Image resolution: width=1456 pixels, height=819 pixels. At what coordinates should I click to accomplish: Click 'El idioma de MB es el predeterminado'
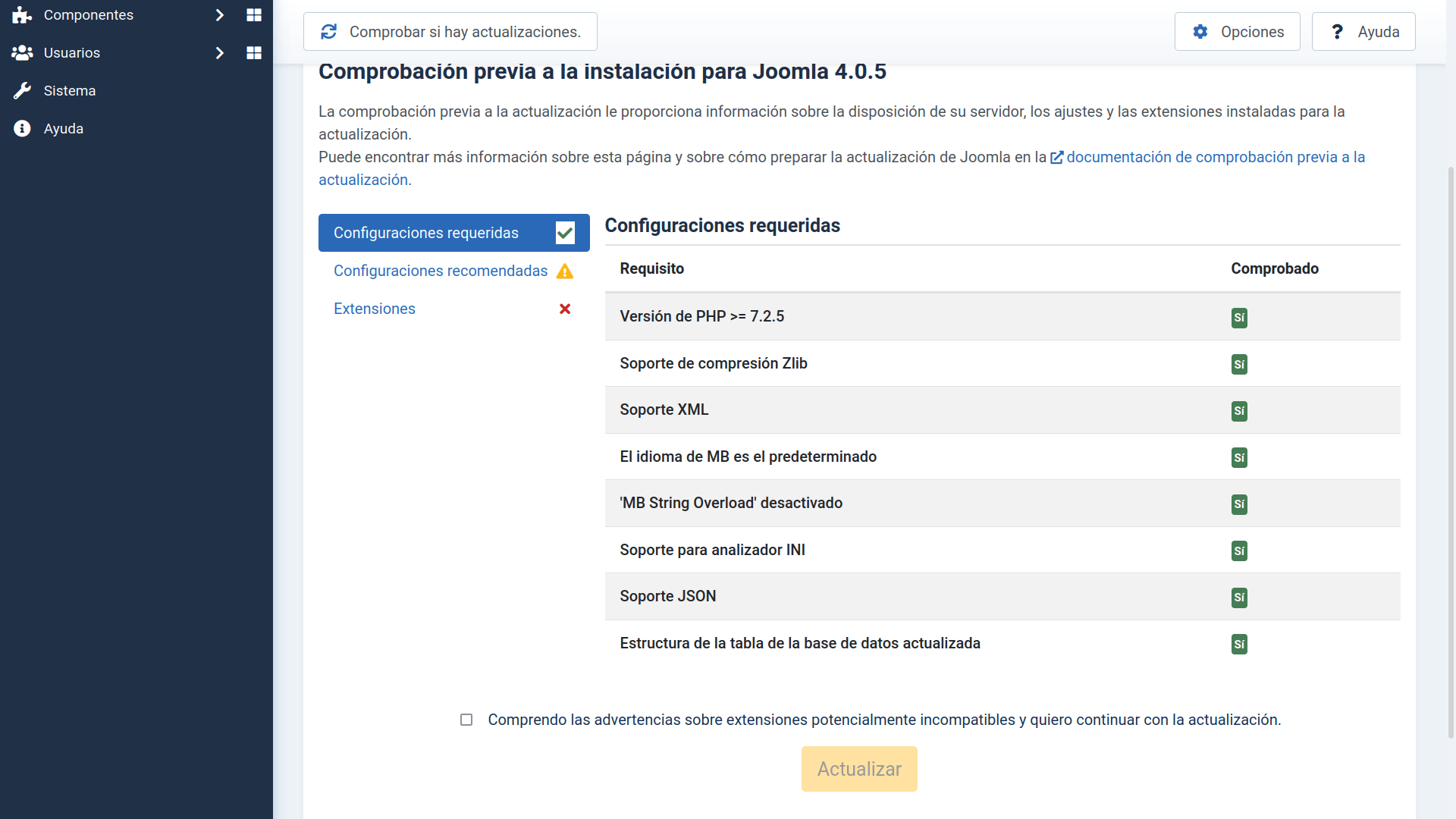tap(748, 457)
